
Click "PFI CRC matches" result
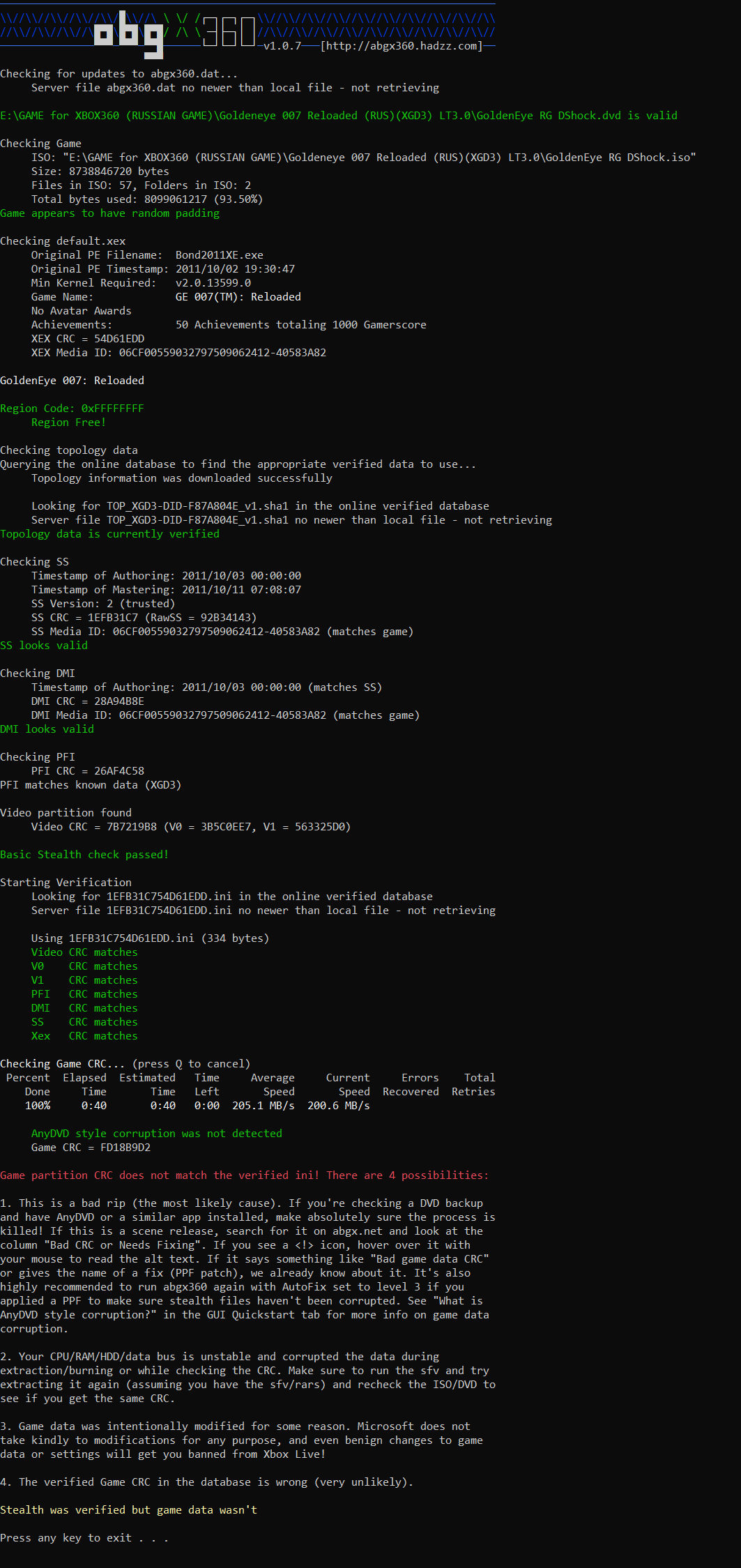(84, 994)
